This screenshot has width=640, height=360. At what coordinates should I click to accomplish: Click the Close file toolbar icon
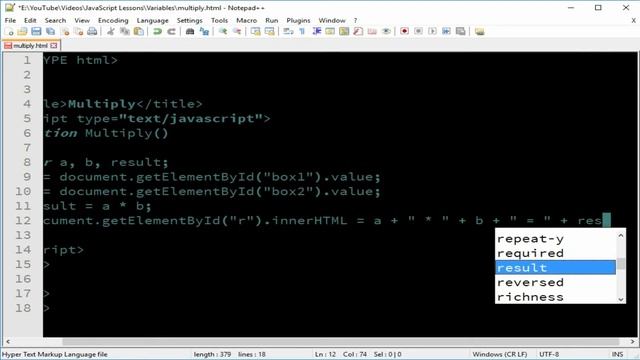(x=65, y=31)
